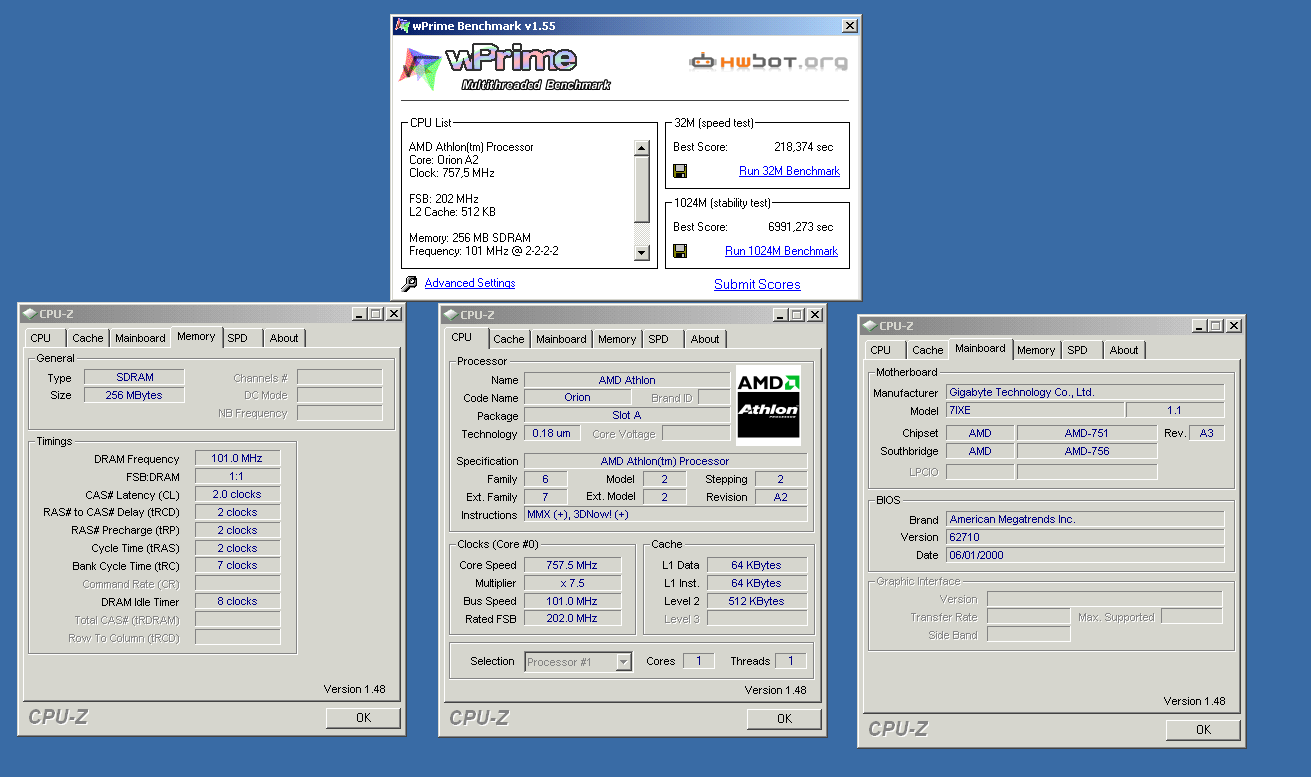Close the wPrime Benchmark window
The width and height of the screenshot is (1311, 777).
point(850,26)
